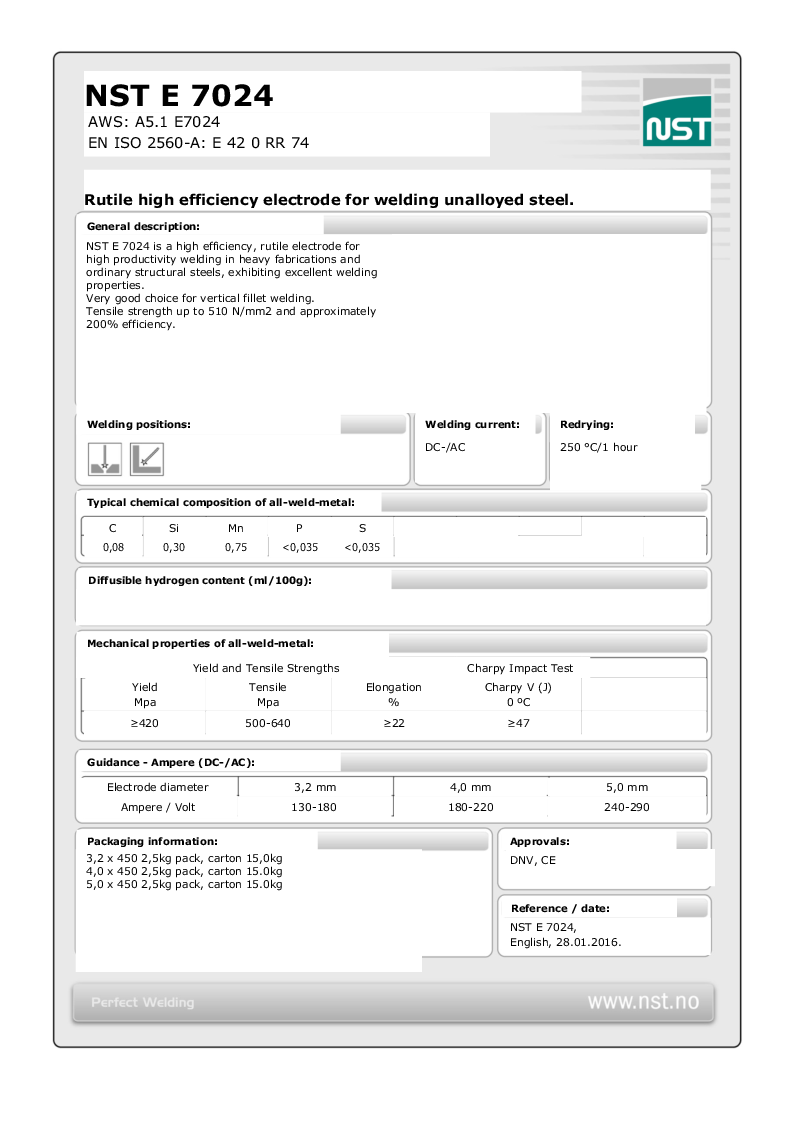
Task: Click the 'Charpy Impact Test' label
Action: [520, 668]
